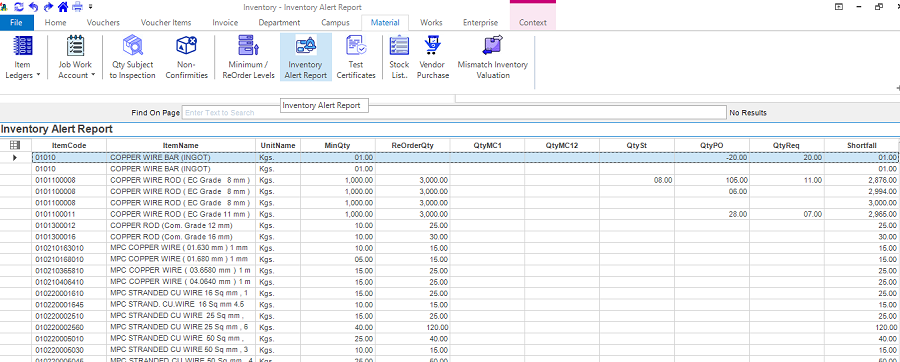Open Mismatch Inventory Valuation

[492, 57]
